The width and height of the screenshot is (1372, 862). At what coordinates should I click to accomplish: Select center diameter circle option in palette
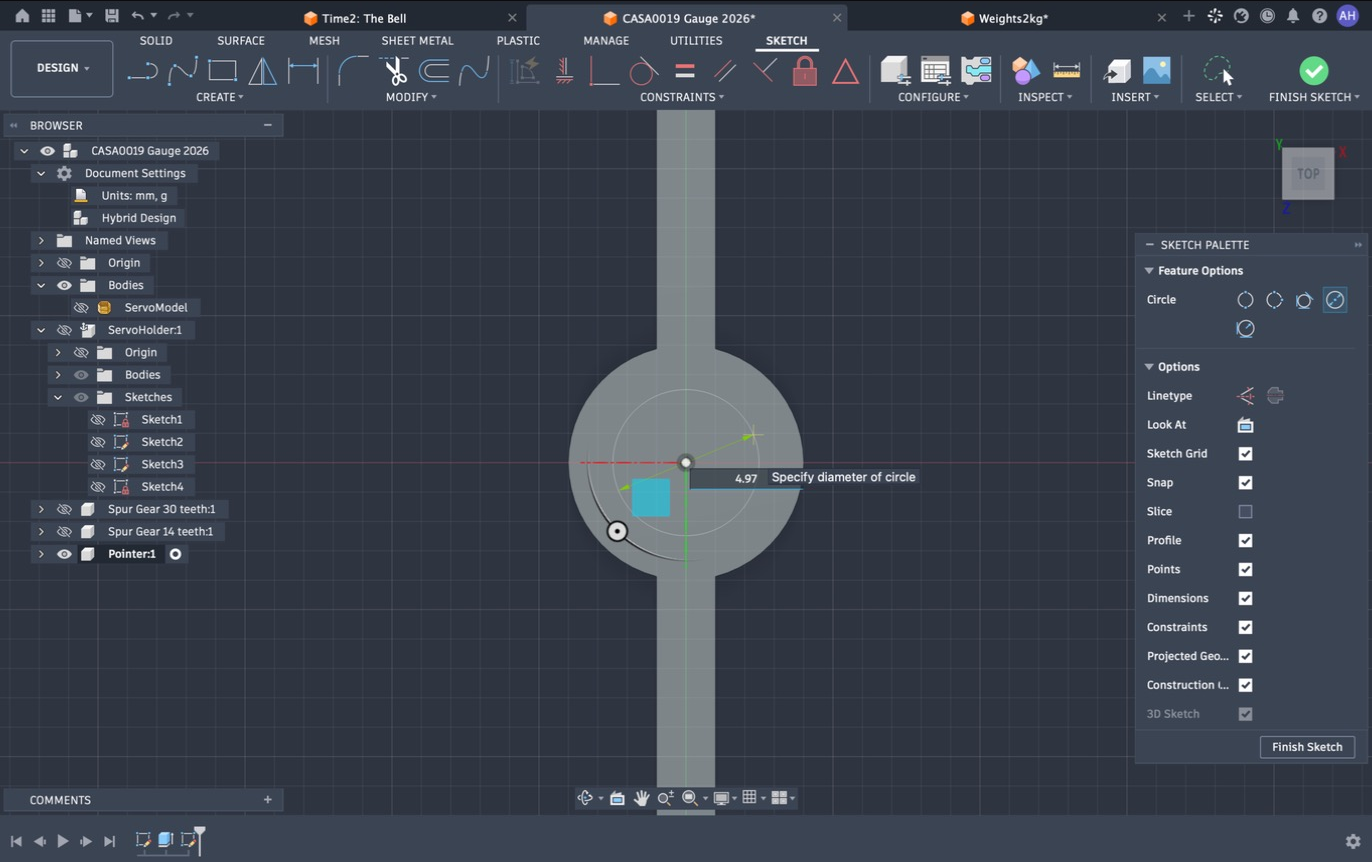(1245, 300)
